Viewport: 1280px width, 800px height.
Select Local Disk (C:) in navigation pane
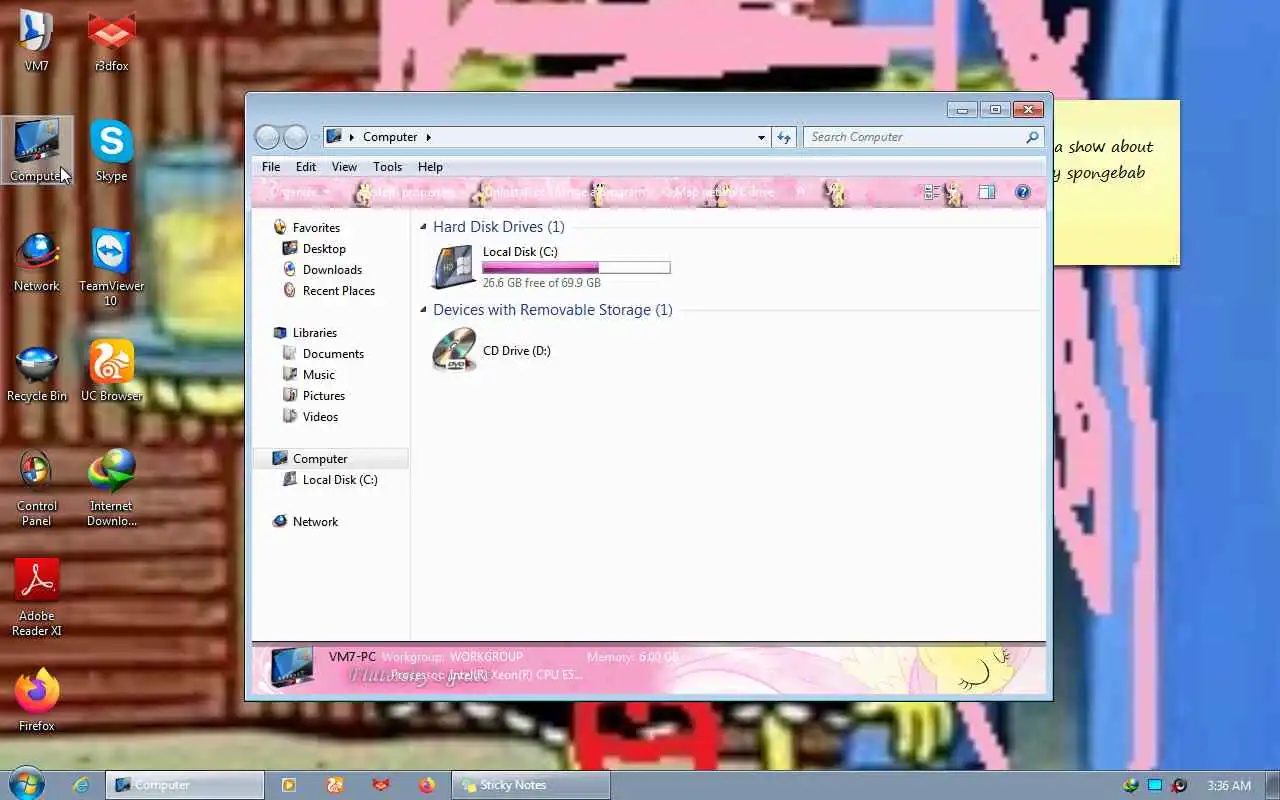point(340,479)
